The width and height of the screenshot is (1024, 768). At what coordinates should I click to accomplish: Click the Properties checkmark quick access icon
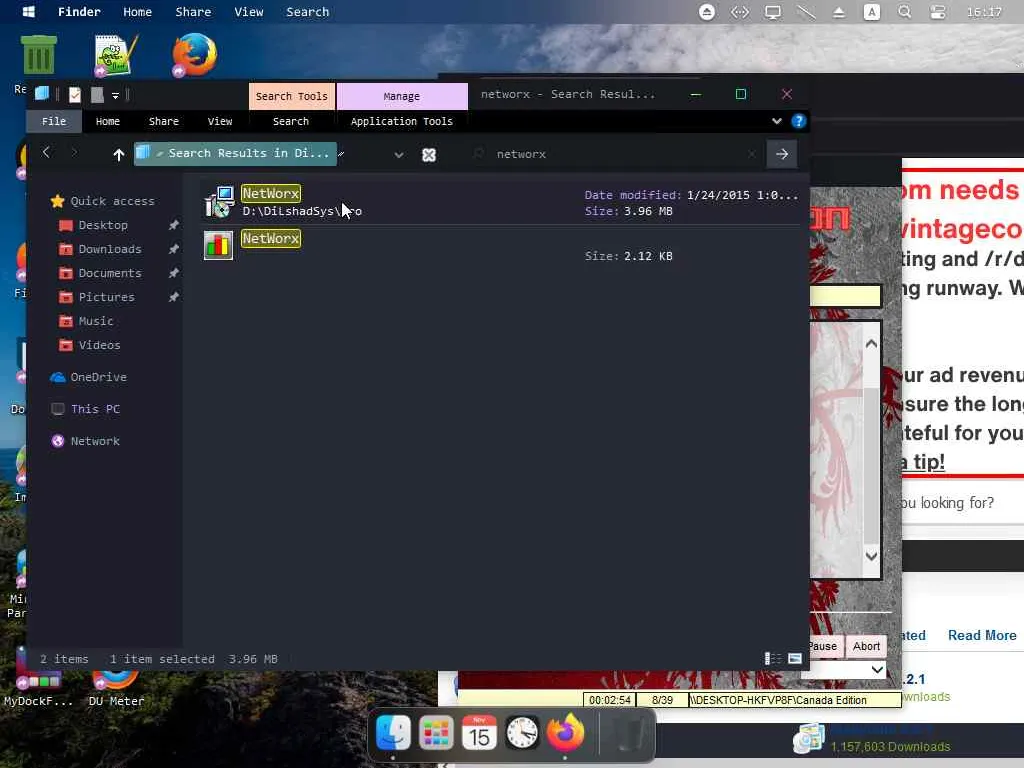(75, 95)
